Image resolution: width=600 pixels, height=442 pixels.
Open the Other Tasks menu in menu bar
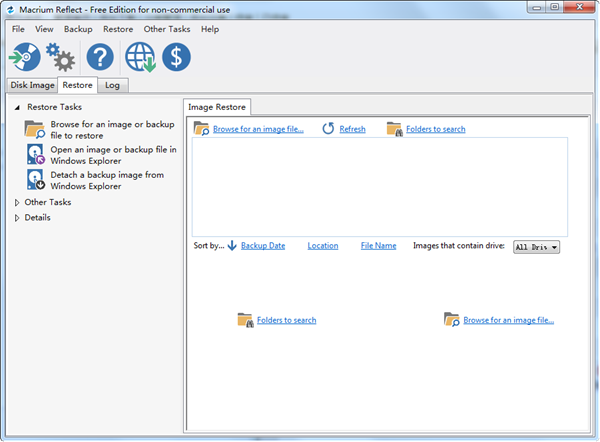pos(167,29)
